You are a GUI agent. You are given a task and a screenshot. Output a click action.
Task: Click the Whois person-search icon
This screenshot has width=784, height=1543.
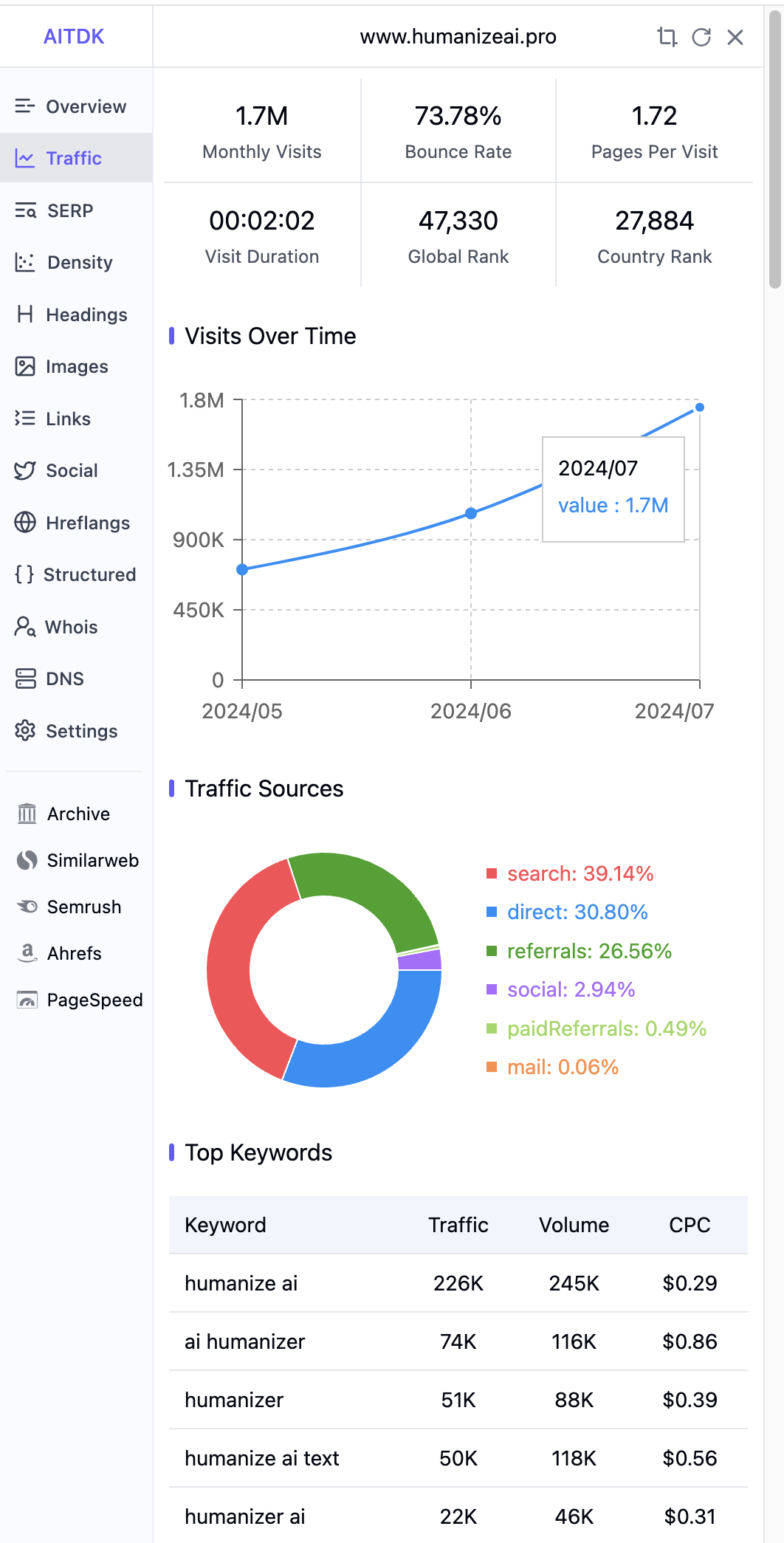[25, 627]
